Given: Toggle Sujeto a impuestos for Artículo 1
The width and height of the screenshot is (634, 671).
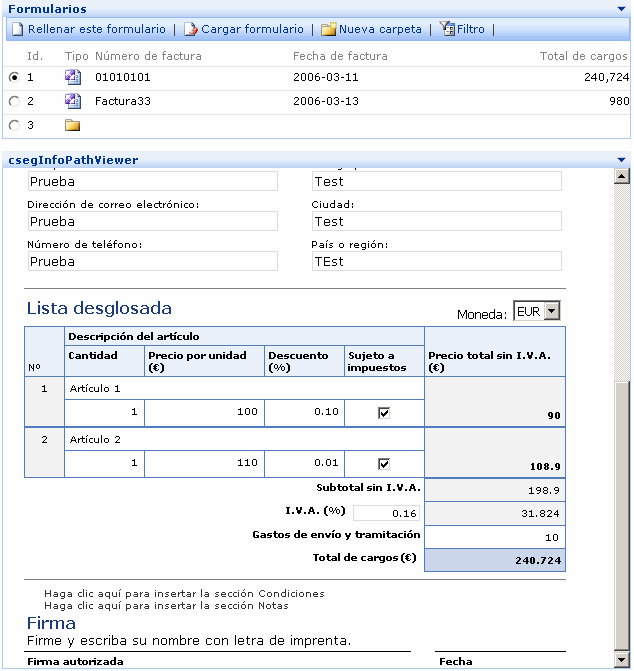Looking at the screenshot, I should (x=384, y=413).
